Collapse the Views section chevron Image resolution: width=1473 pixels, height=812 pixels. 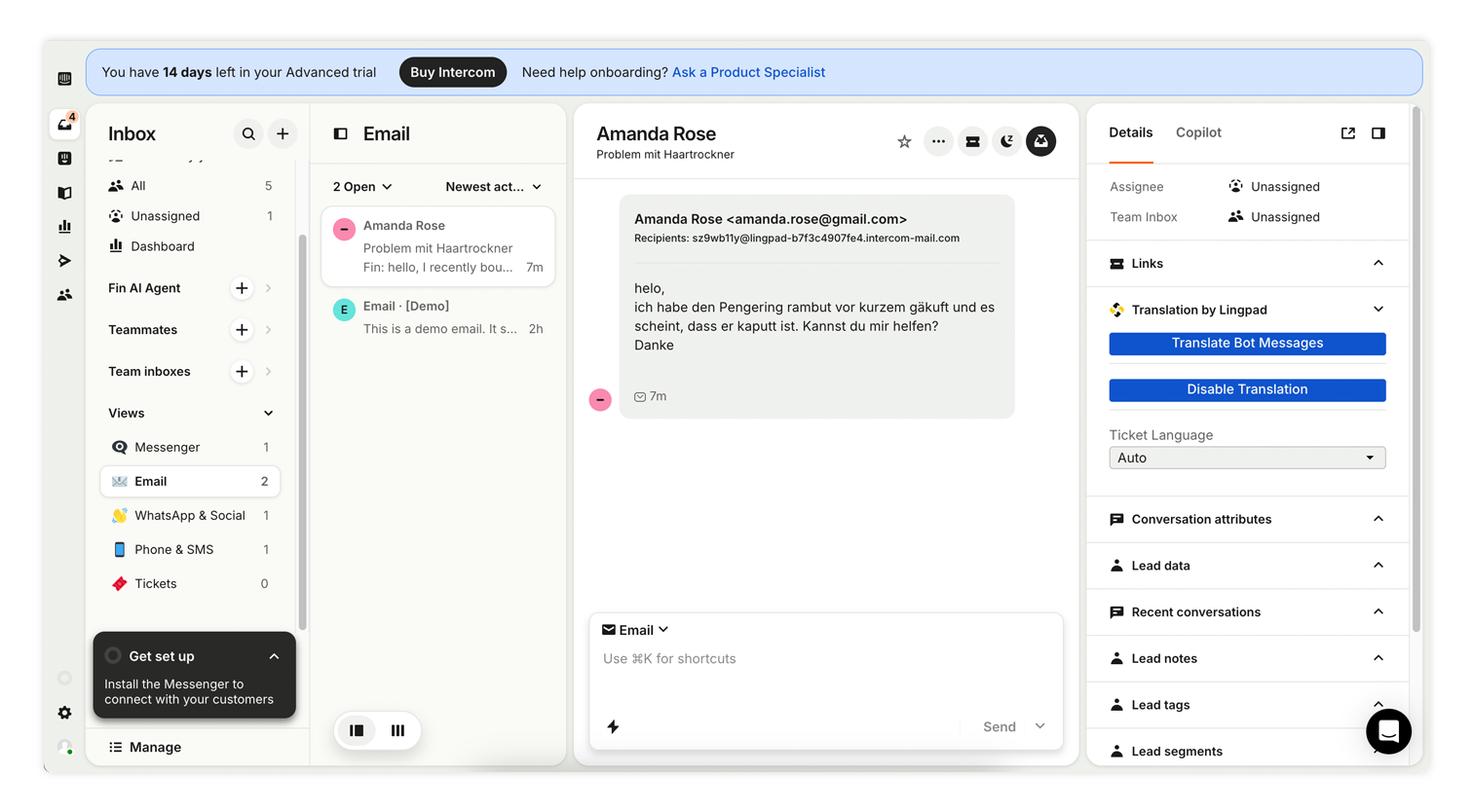[x=269, y=414]
